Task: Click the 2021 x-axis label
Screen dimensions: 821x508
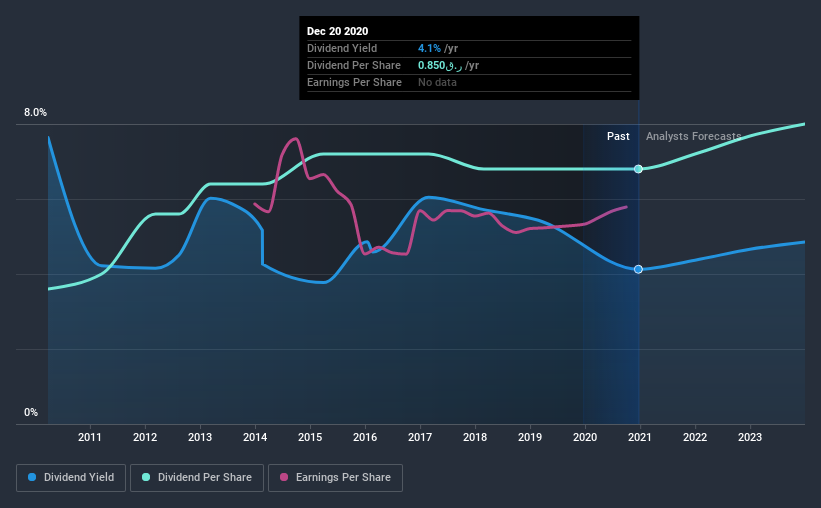Action: coord(640,437)
